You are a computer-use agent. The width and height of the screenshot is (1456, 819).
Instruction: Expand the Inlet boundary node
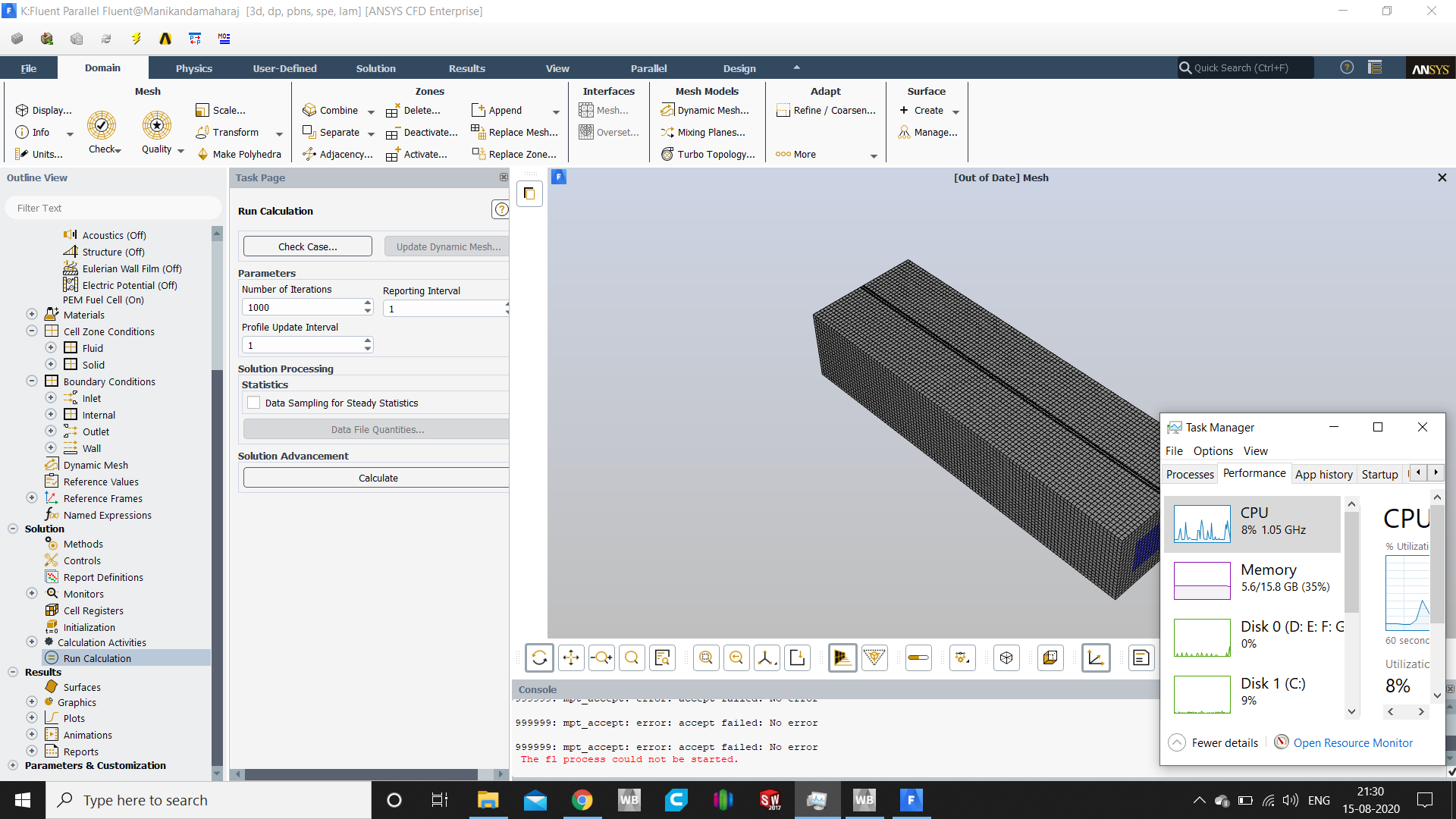51,397
